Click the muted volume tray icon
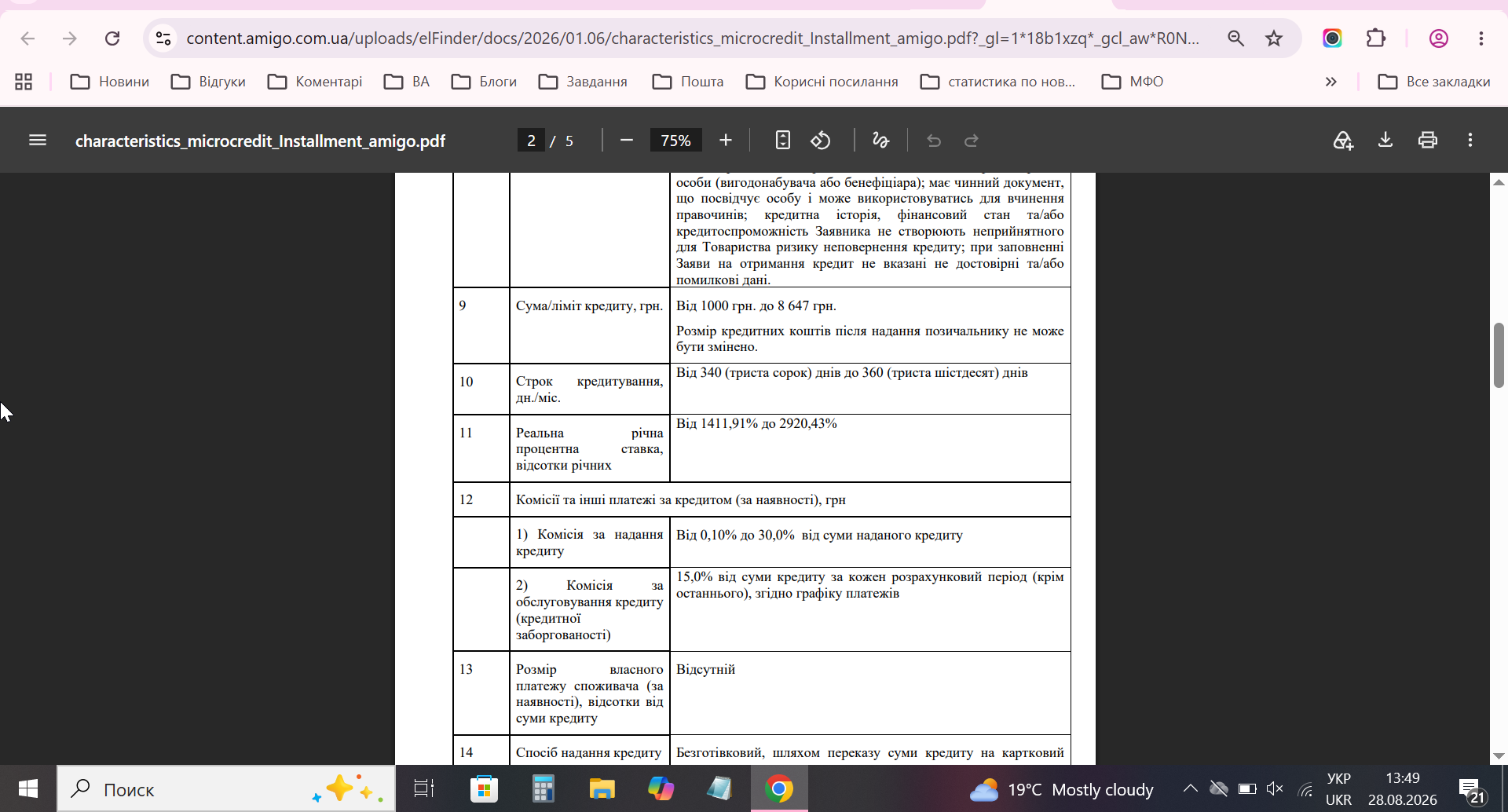The image size is (1508, 812). point(1275,788)
